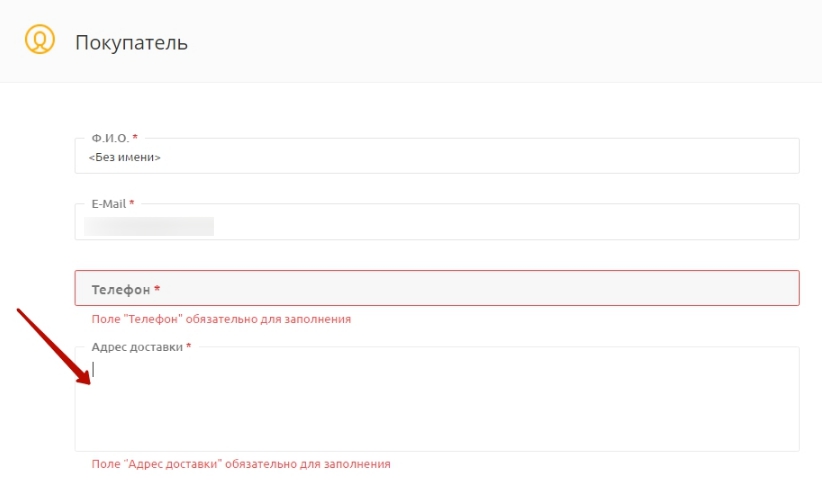Image resolution: width=822 pixels, height=482 pixels.
Task: Select the "<Без имени>" name text
Action: coord(125,157)
